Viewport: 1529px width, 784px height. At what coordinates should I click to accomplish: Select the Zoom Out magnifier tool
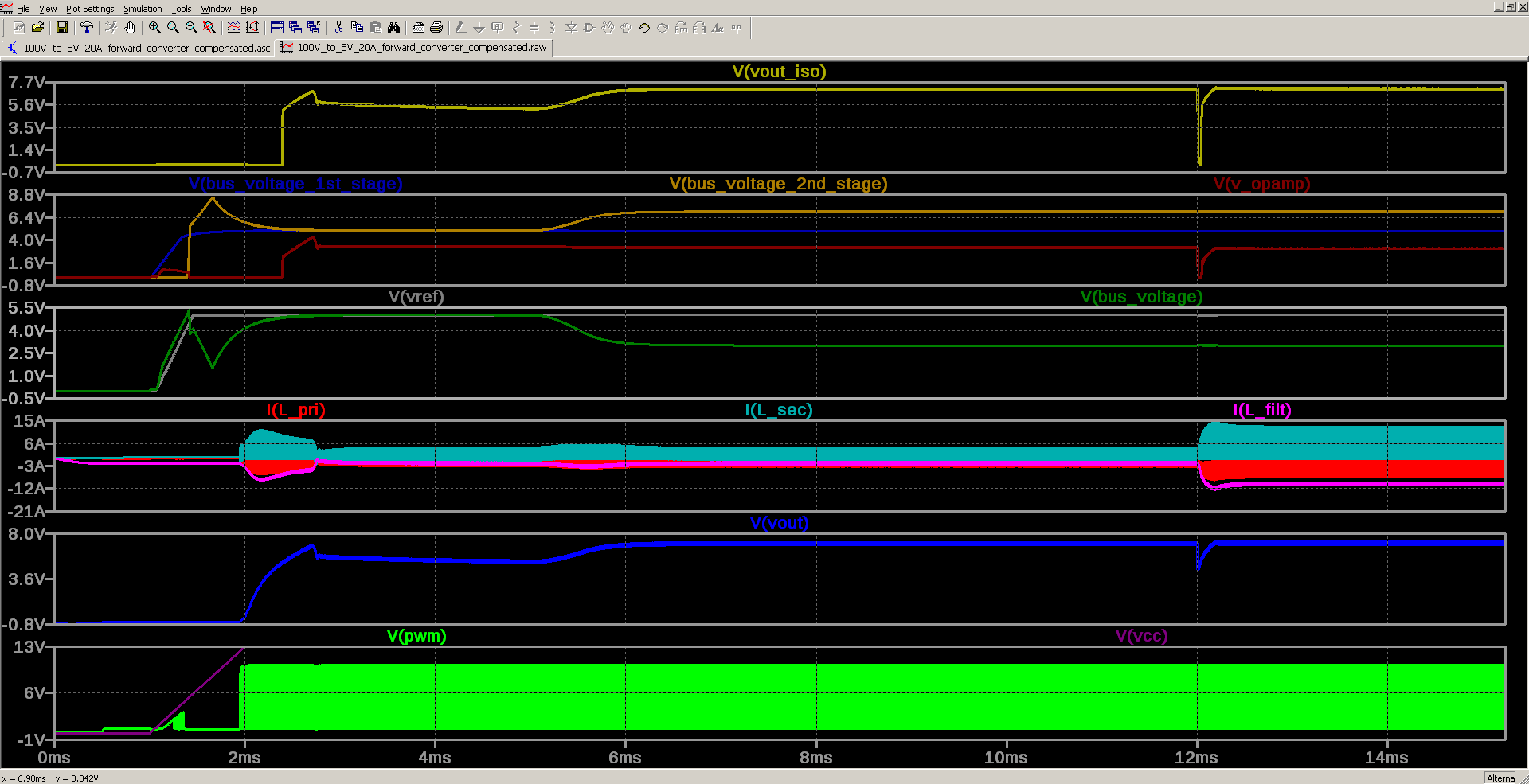(x=191, y=28)
